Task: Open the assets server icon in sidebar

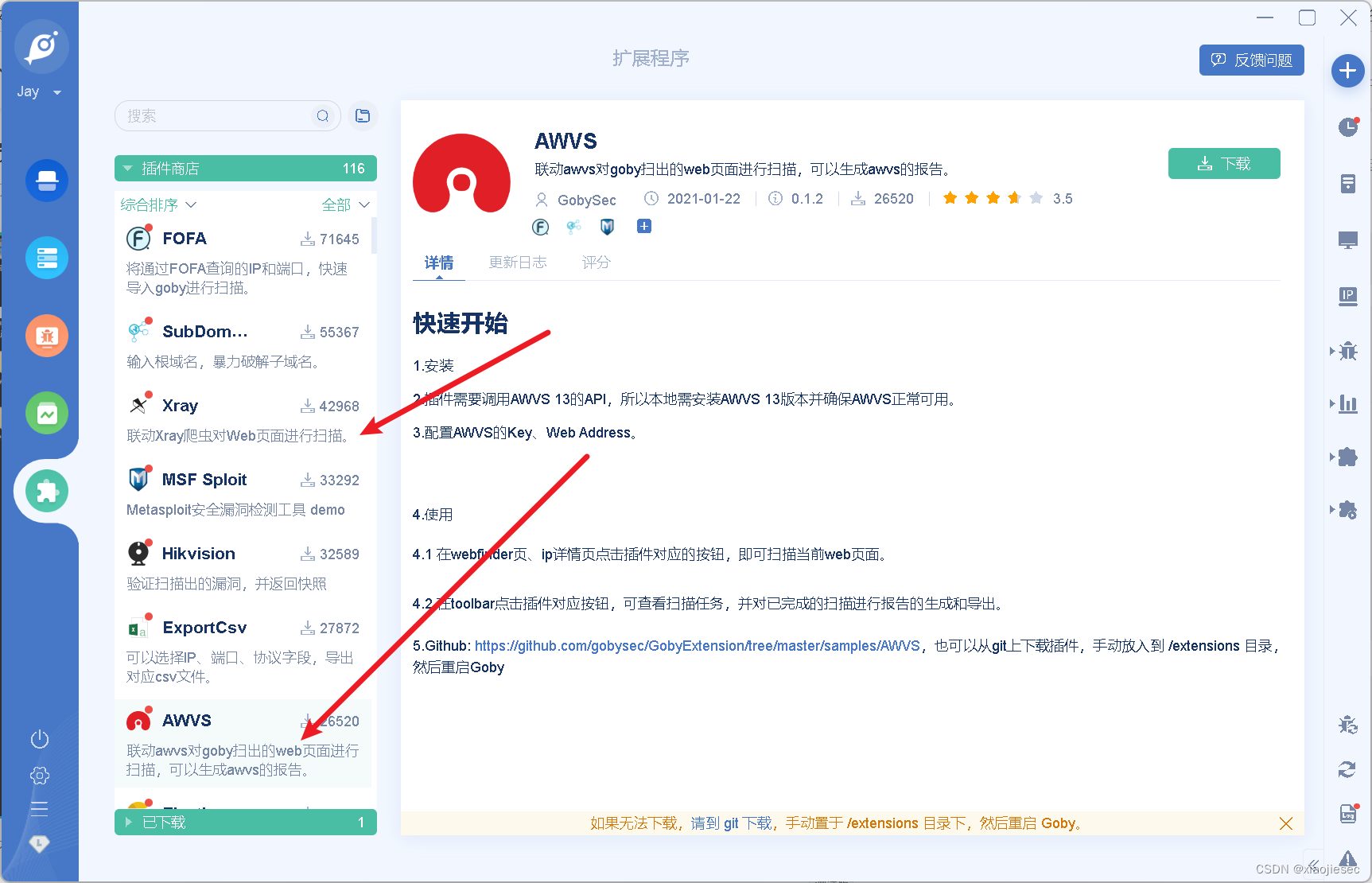Action: coord(47,258)
